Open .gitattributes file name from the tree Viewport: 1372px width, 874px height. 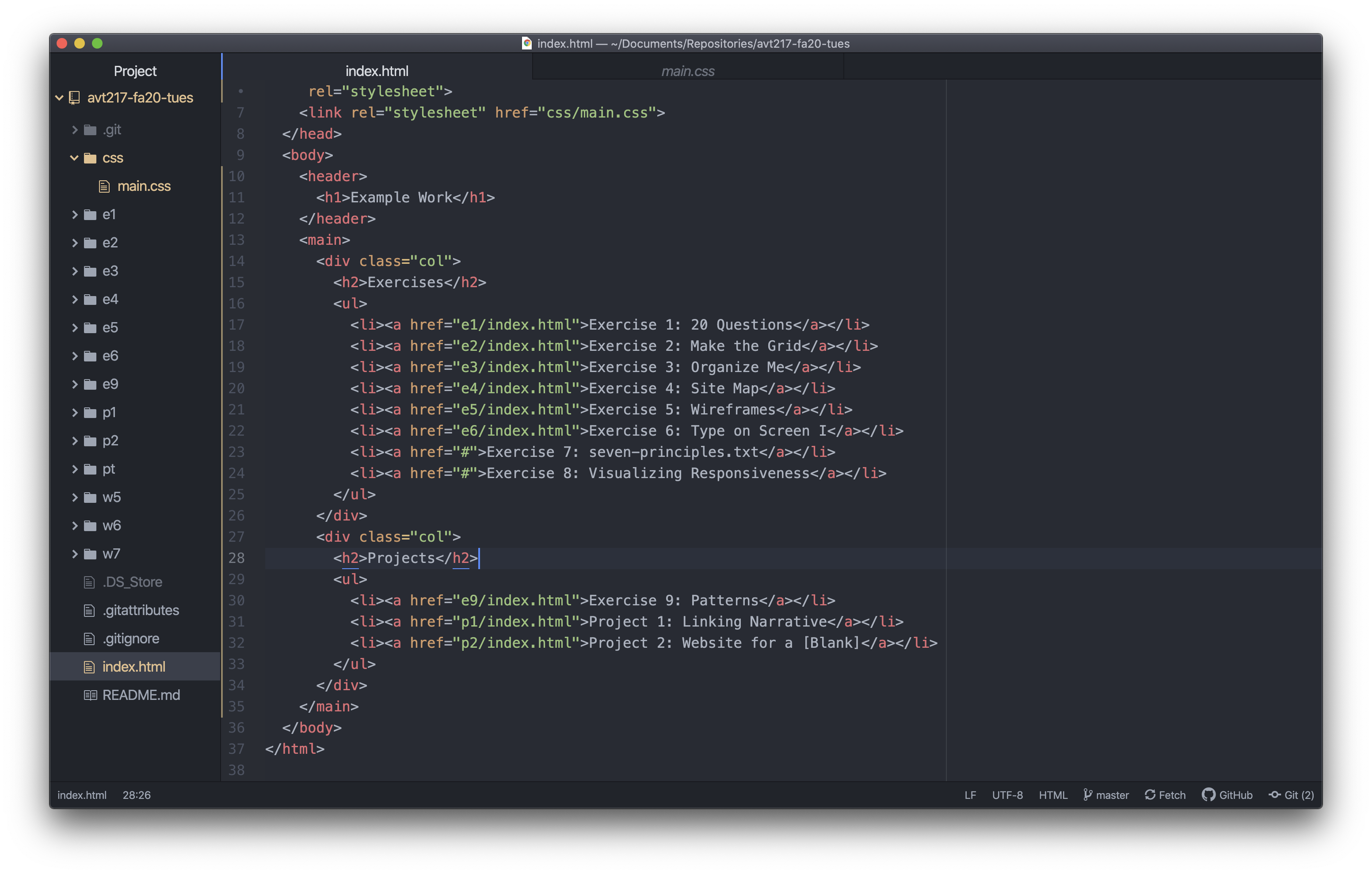pos(140,611)
